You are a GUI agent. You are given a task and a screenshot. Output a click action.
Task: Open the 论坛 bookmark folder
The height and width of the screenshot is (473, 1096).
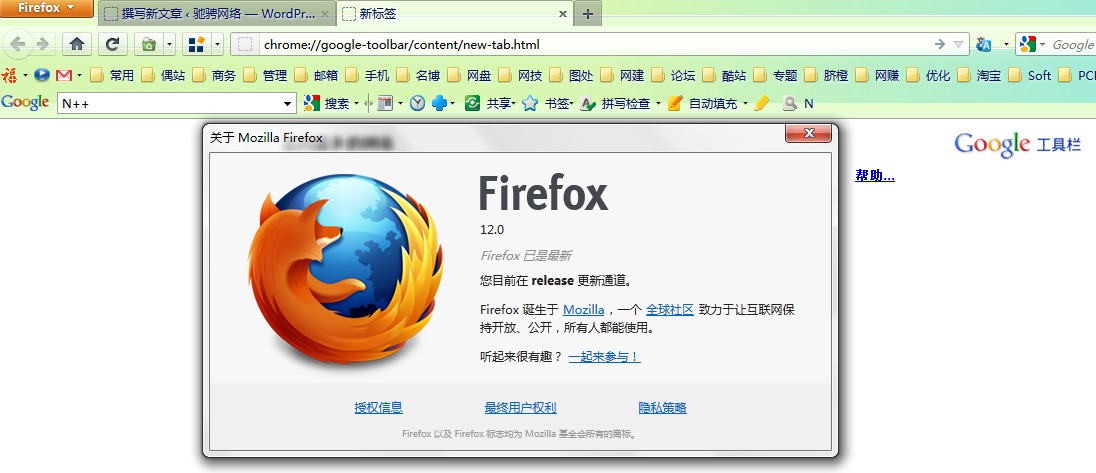tap(673, 75)
